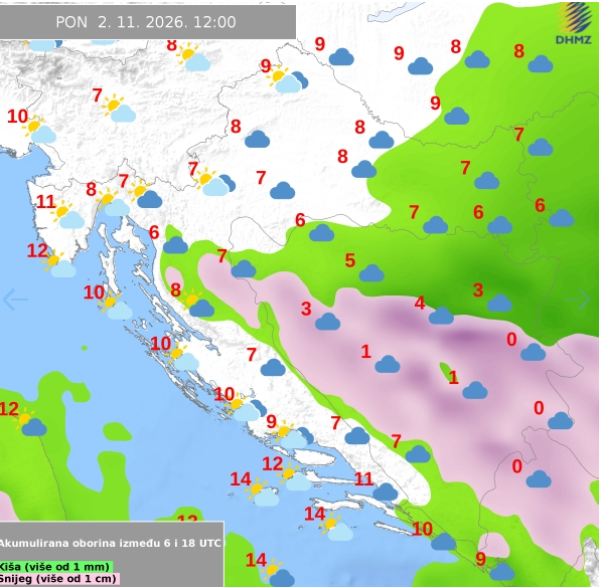Select sun with dark cloud beside bottom 14
Screen dimensions: 600x587
click(x=278, y=573)
